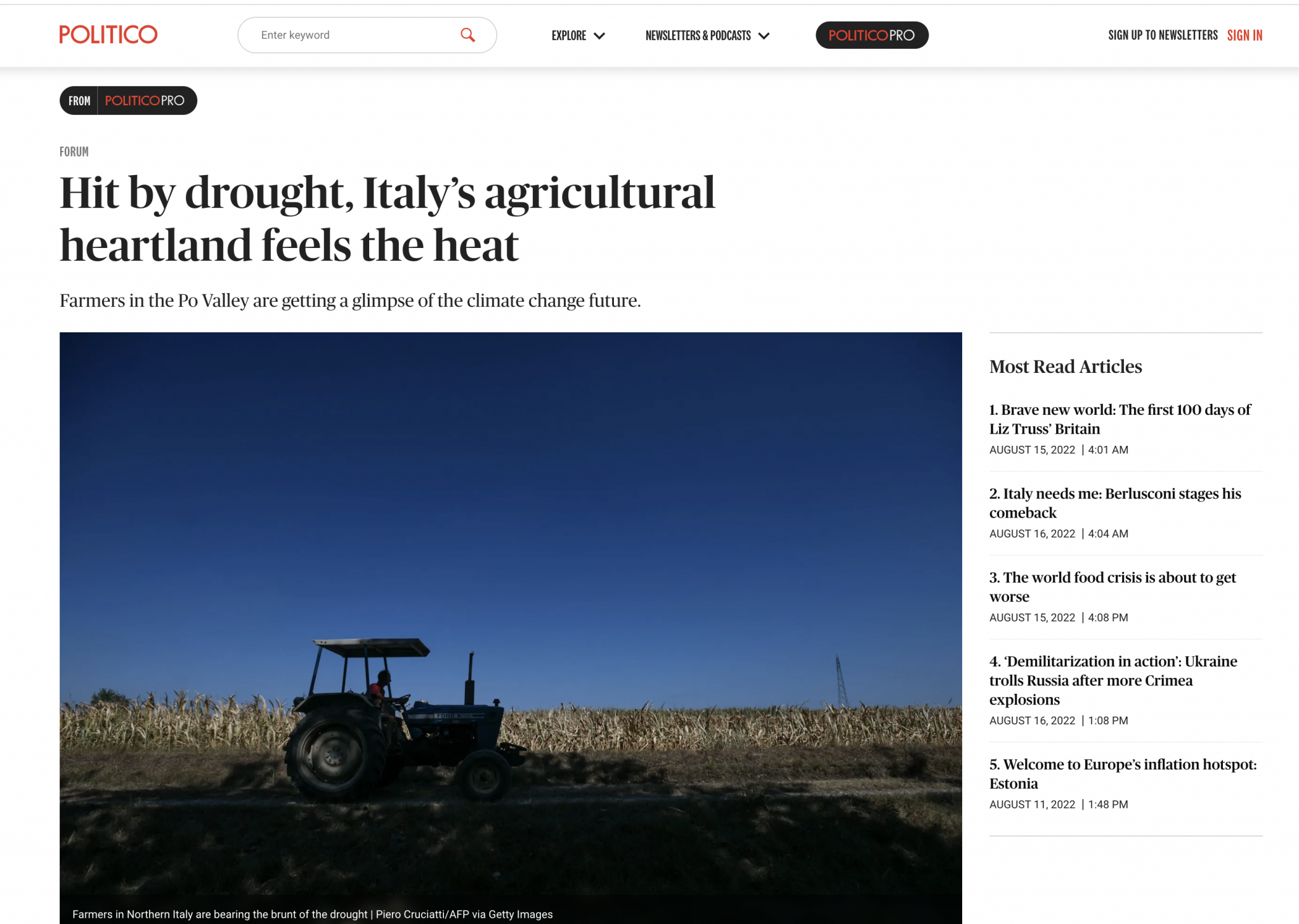This screenshot has width=1299, height=924.
Task: Expand the Explore chevron arrow
Action: coord(599,36)
